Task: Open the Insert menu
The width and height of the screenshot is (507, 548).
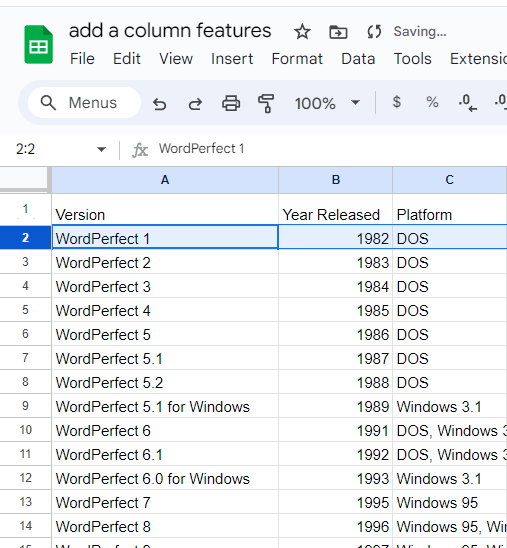Action: pos(232,59)
